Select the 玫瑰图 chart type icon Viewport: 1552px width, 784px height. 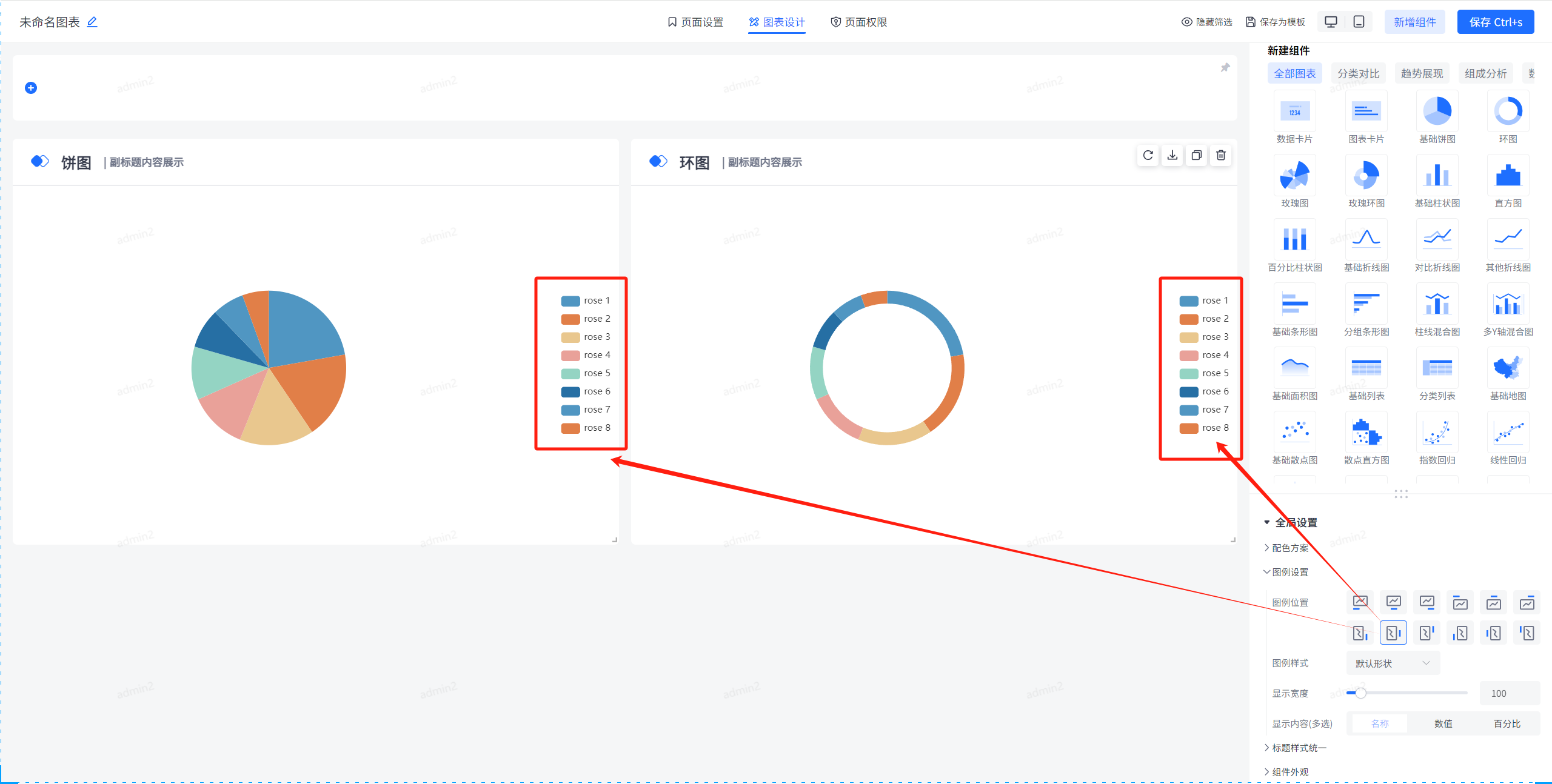(x=1294, y=176)
